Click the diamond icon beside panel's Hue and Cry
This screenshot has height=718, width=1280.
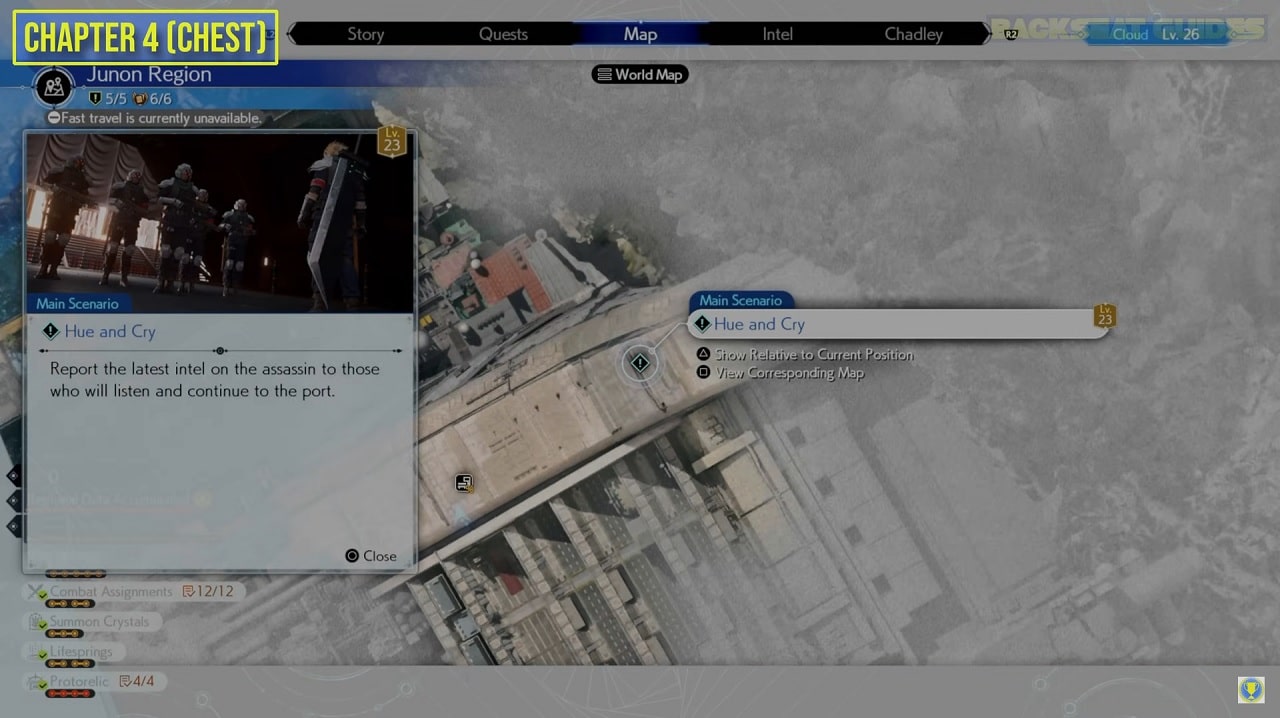[51, 331]
